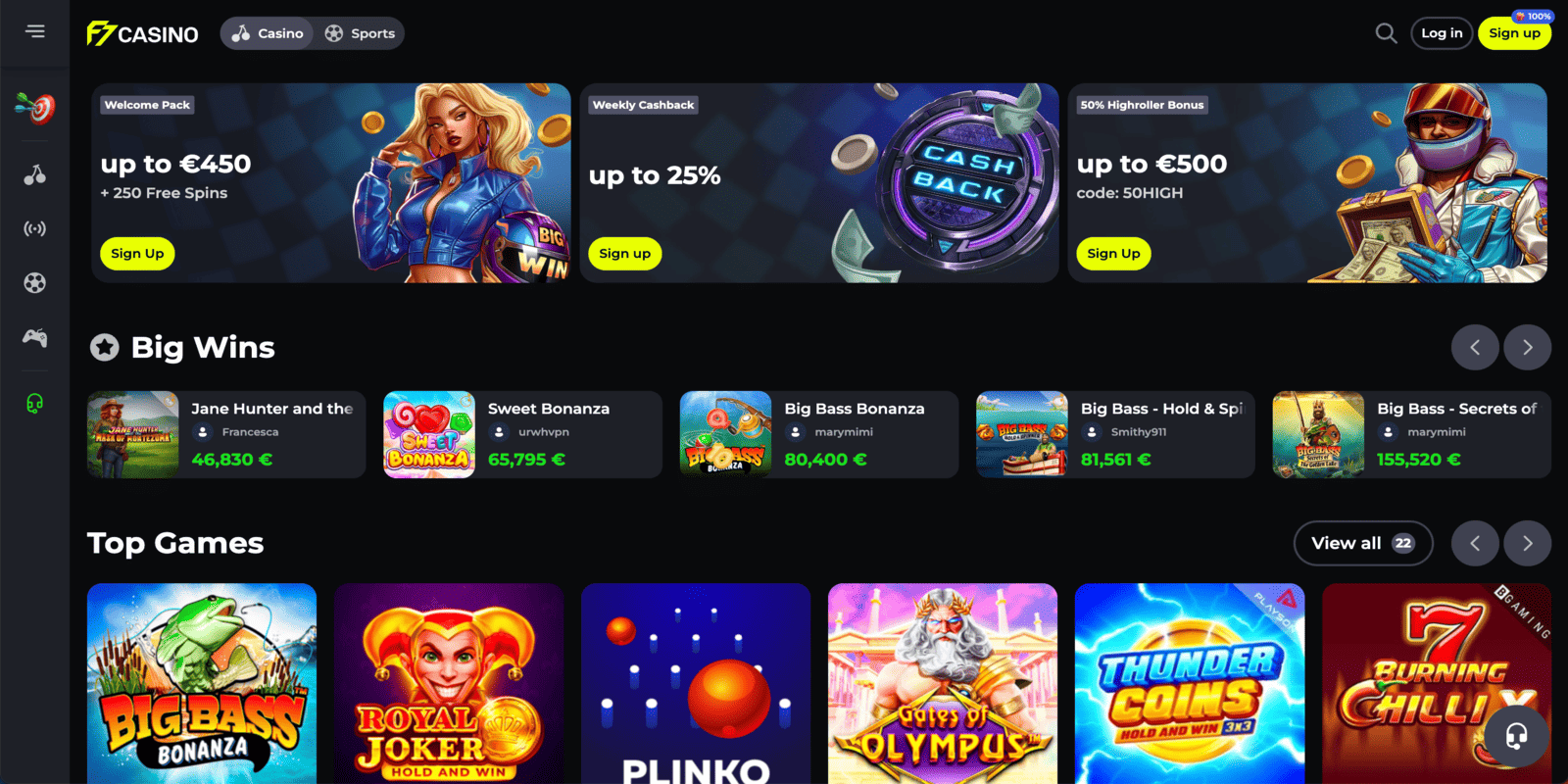
Task: Click the search magnifier icon
Action: coord(1386,33)
